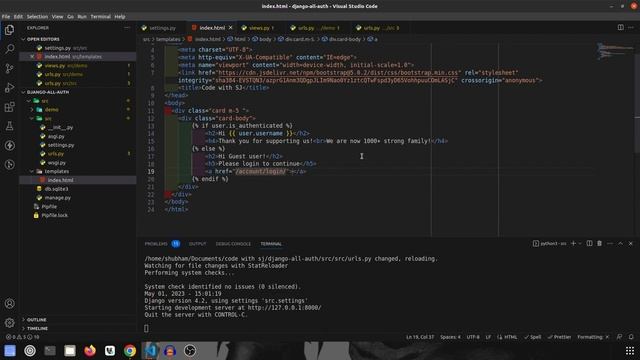
Task: Open the Manage gear icon
Action: coord(9,323)
